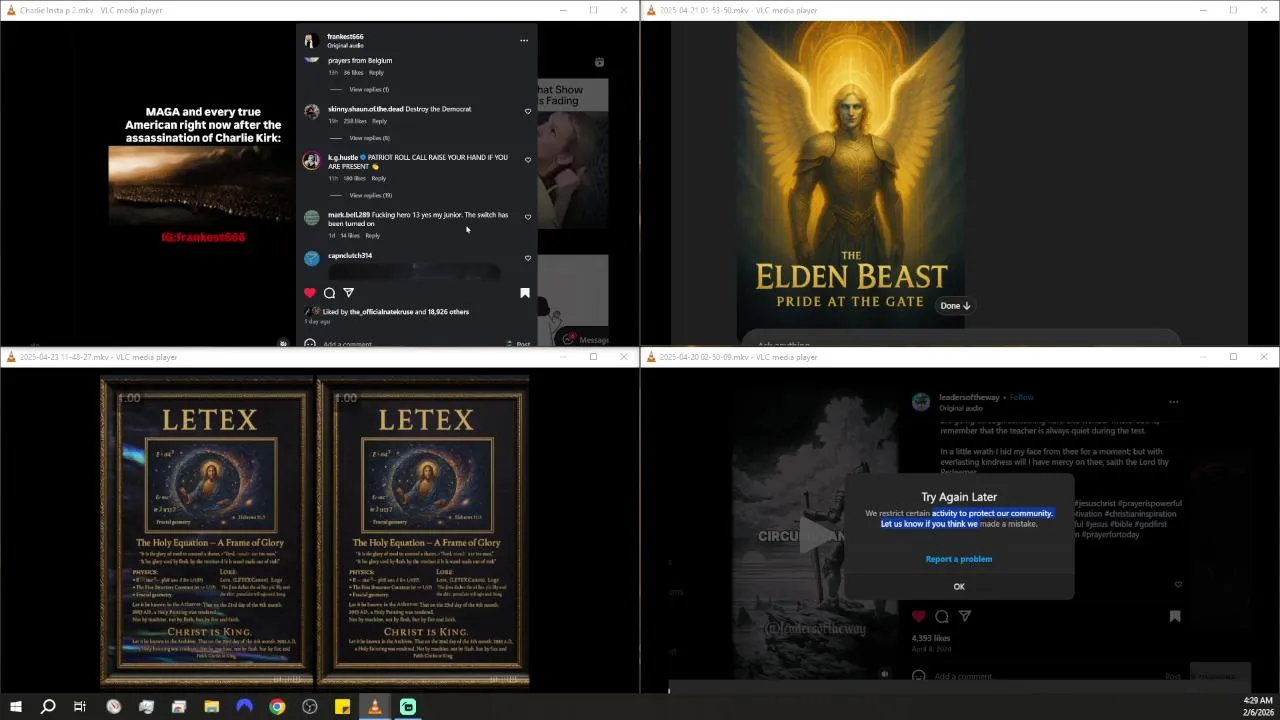
Task: Click VLC media player taskbar icon
Action: tap(375, 707)
